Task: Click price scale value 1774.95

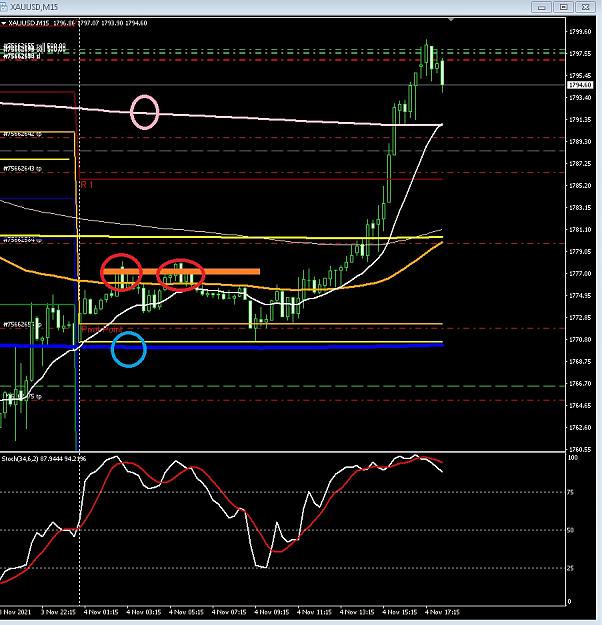Action: tap(580, 295)
